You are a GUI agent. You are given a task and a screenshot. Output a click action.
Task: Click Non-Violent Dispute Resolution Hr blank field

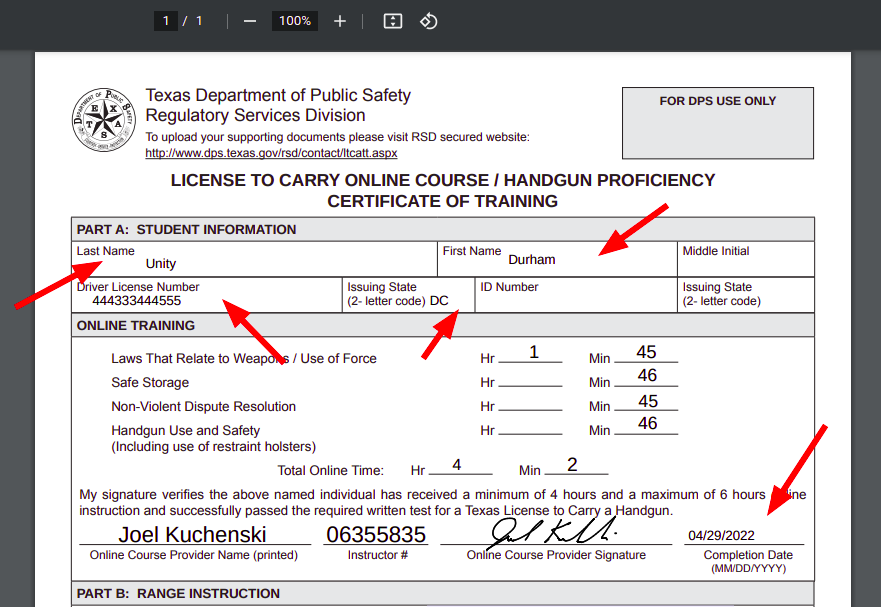[530, 405]
